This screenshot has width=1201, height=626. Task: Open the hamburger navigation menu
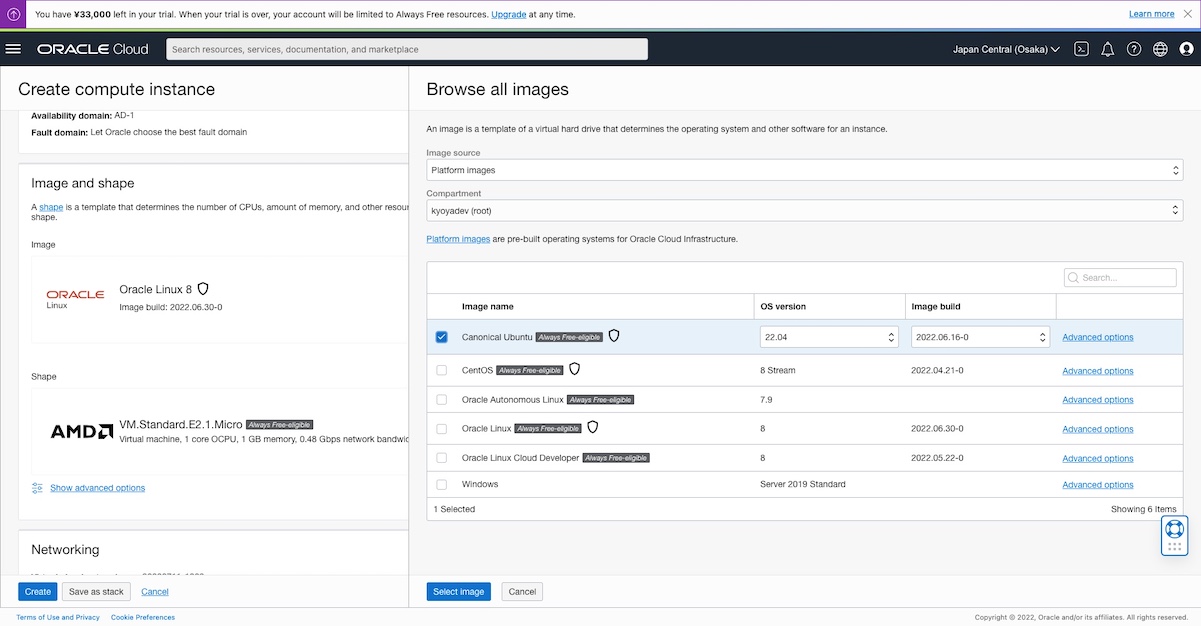tap(13, 49)
